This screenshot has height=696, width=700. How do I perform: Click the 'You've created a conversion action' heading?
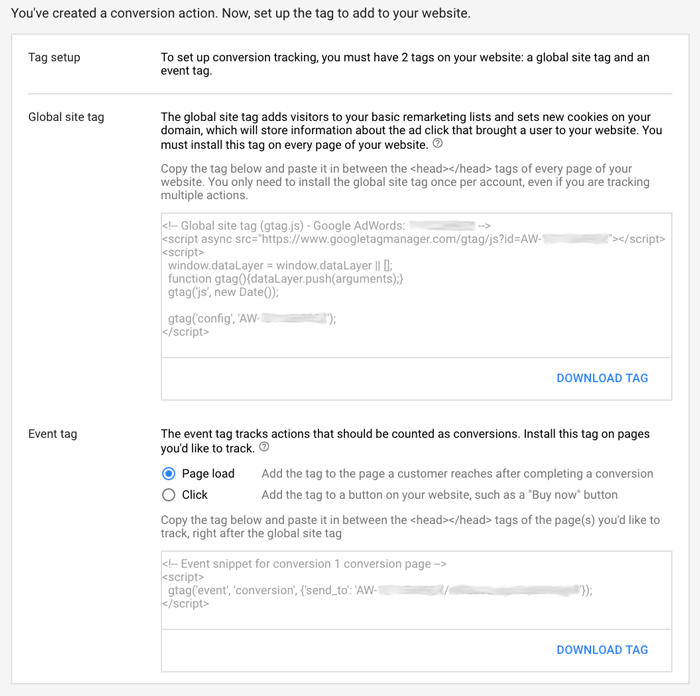pos(241,13)
